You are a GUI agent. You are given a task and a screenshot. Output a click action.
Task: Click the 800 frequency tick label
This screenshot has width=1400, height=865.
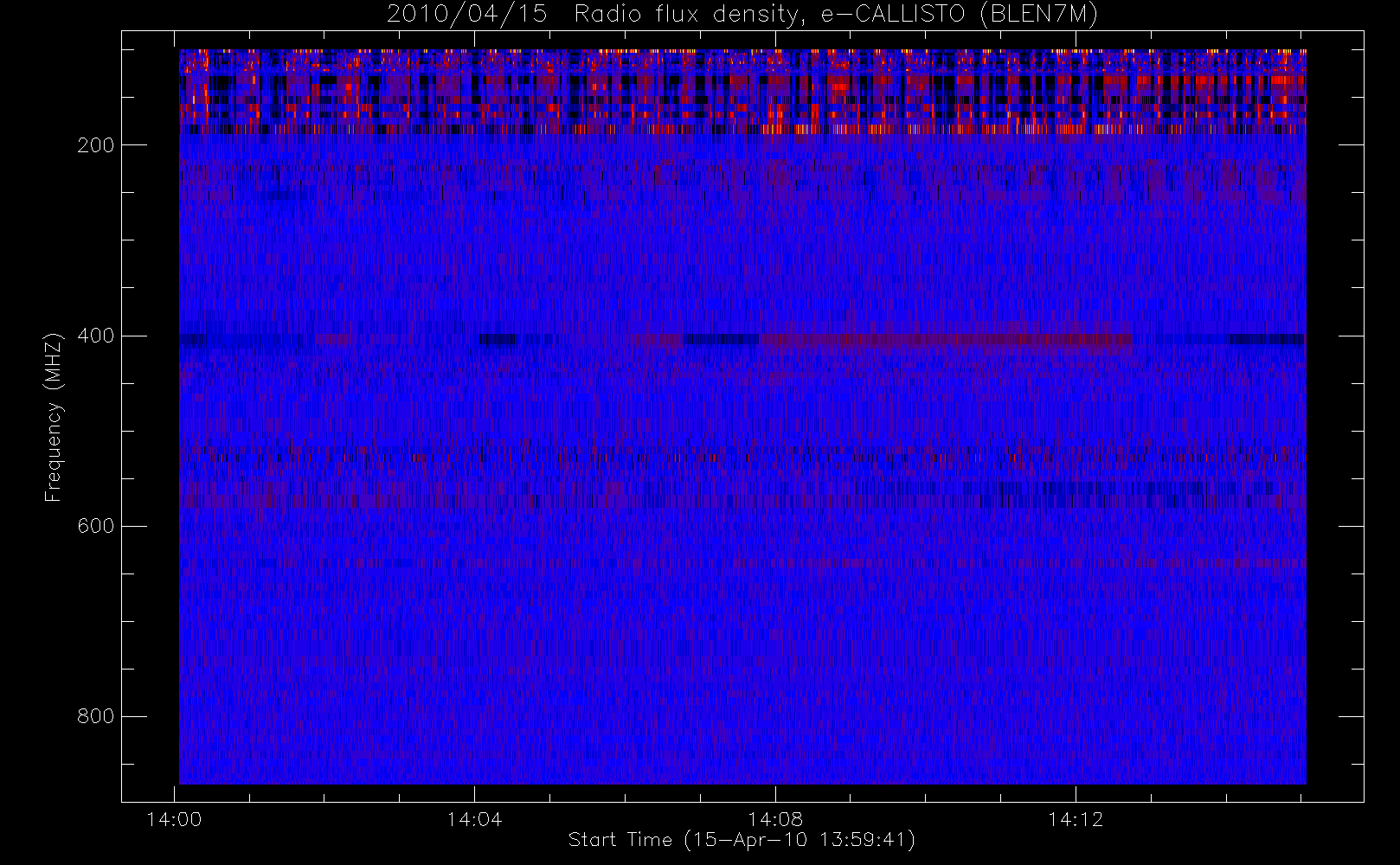tap(96, 716)
